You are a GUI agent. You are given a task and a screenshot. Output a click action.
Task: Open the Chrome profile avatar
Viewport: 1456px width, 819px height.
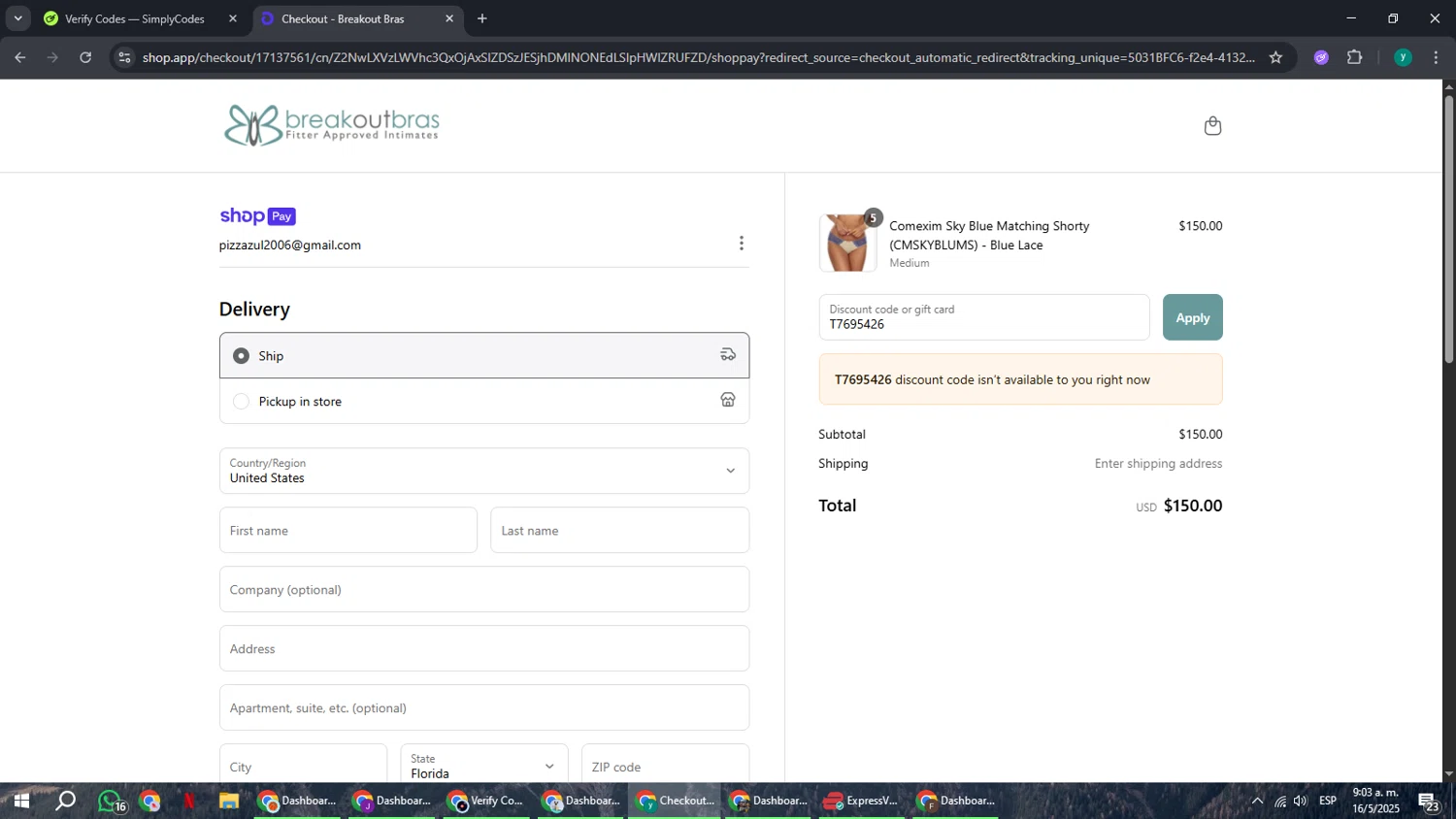1403,57
